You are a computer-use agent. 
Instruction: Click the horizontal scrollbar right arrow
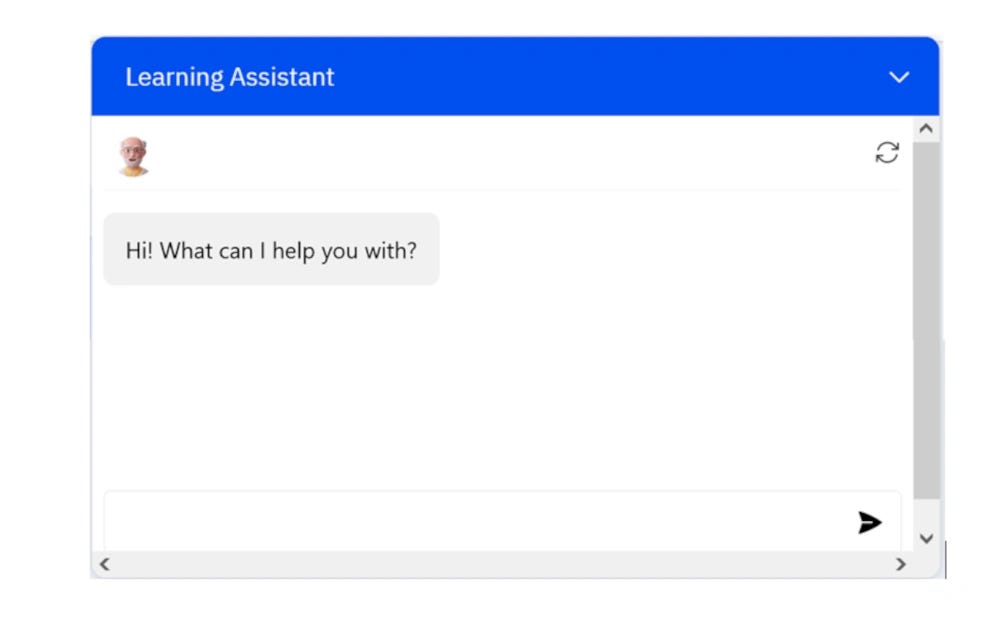click(900, 564)
